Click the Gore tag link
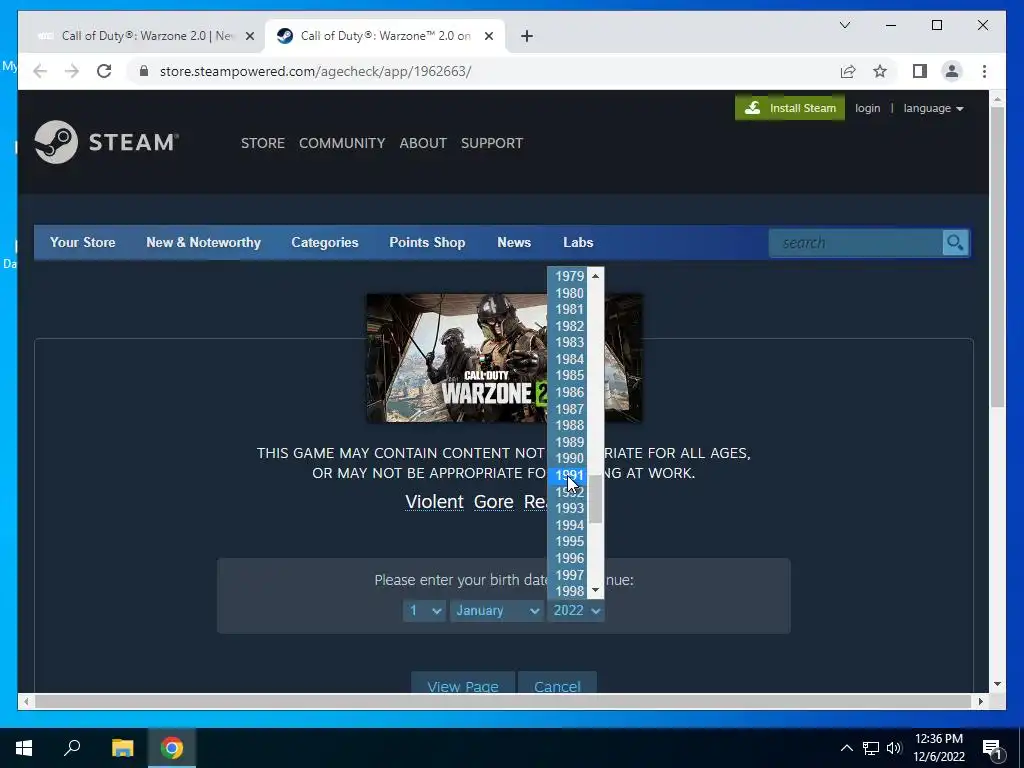Viewport: 1024px width, 768px height. tap(494, 502)
